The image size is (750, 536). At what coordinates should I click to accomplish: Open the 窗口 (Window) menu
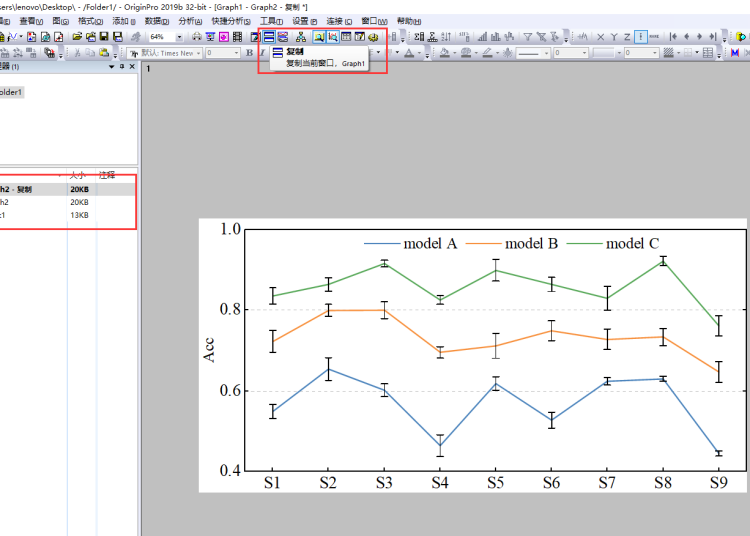point(374,22)
